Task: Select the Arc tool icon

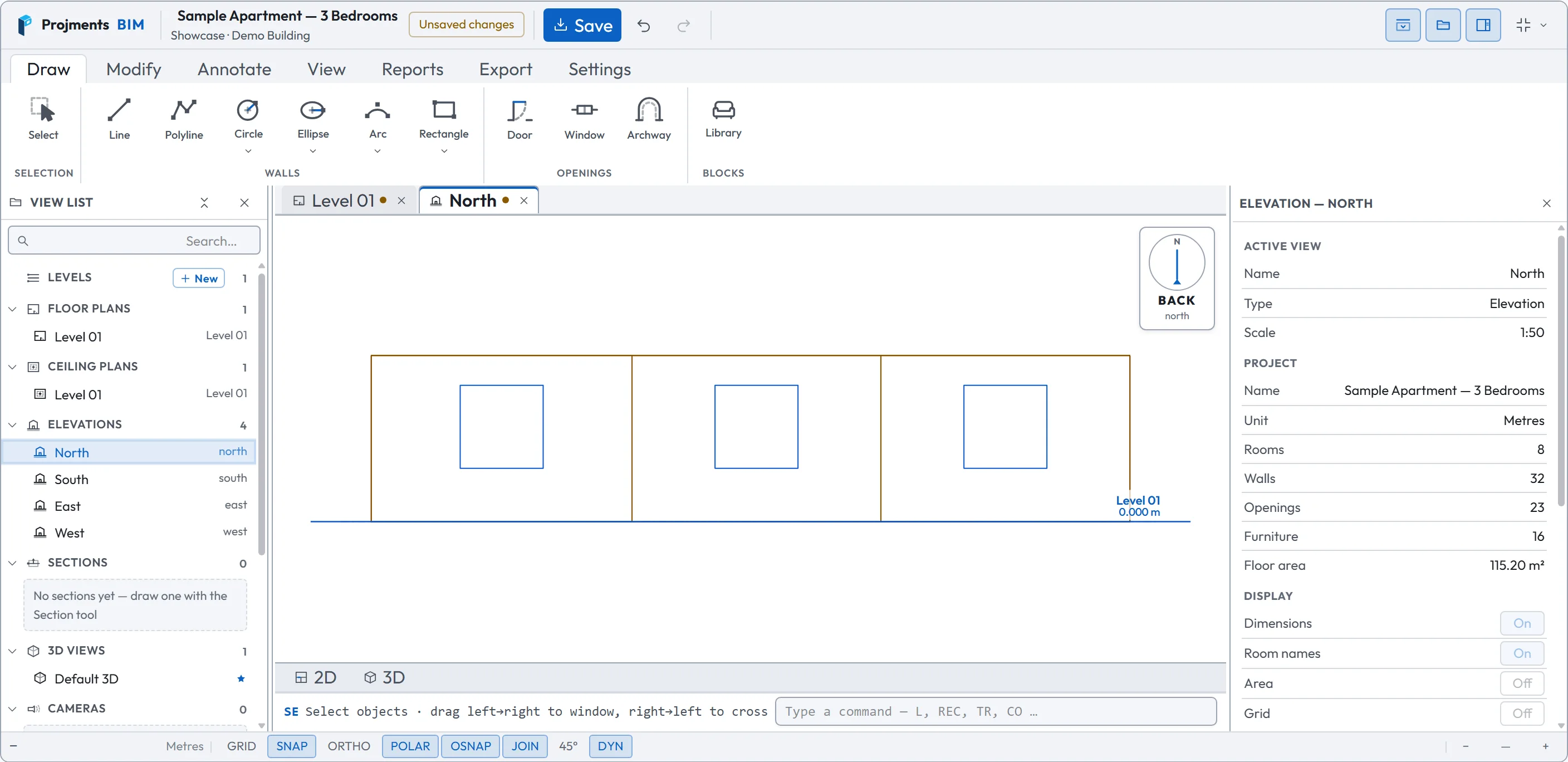Action: (x=378, y=110)
